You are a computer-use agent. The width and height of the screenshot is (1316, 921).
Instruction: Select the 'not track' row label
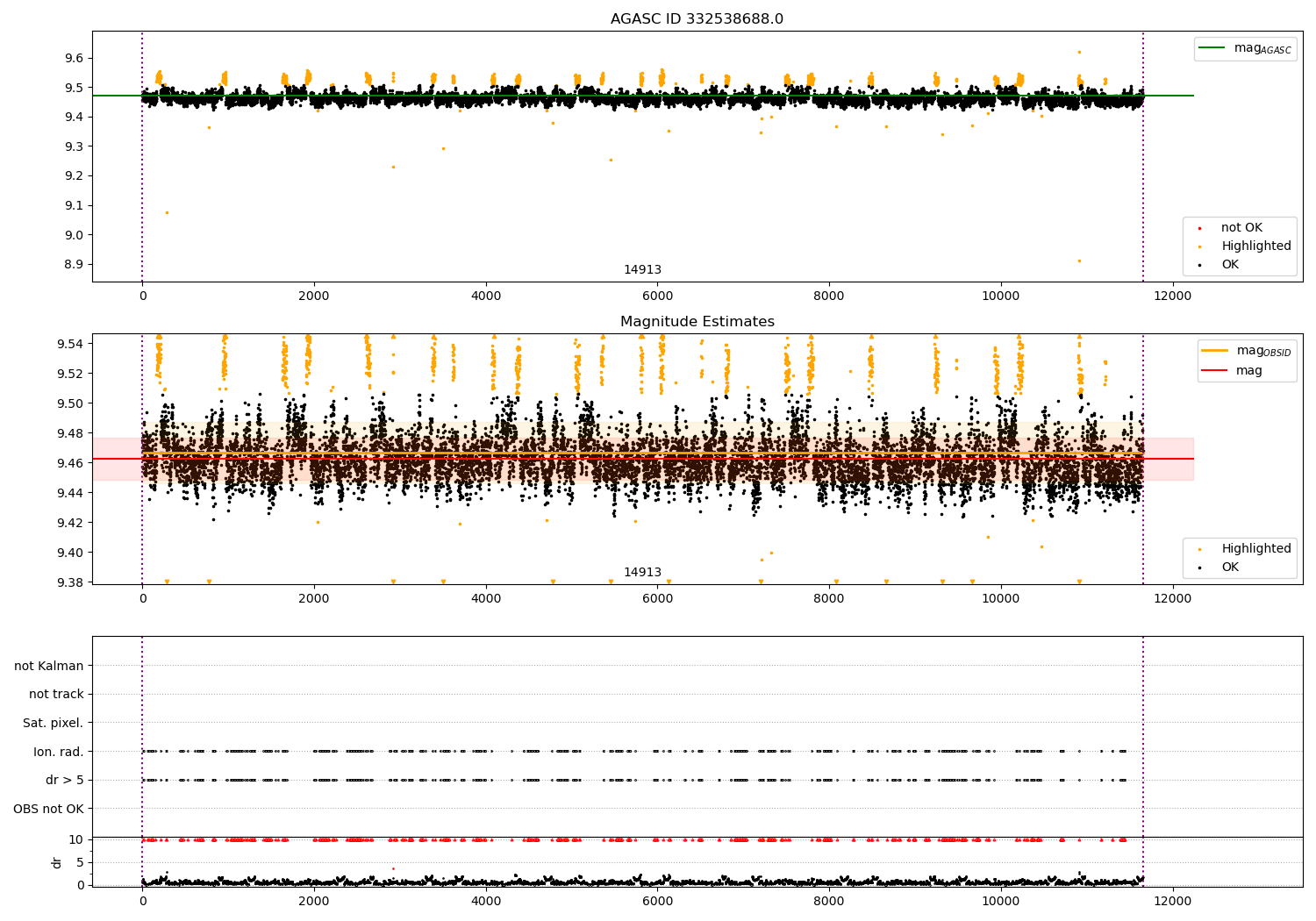[x=56, y=694]
